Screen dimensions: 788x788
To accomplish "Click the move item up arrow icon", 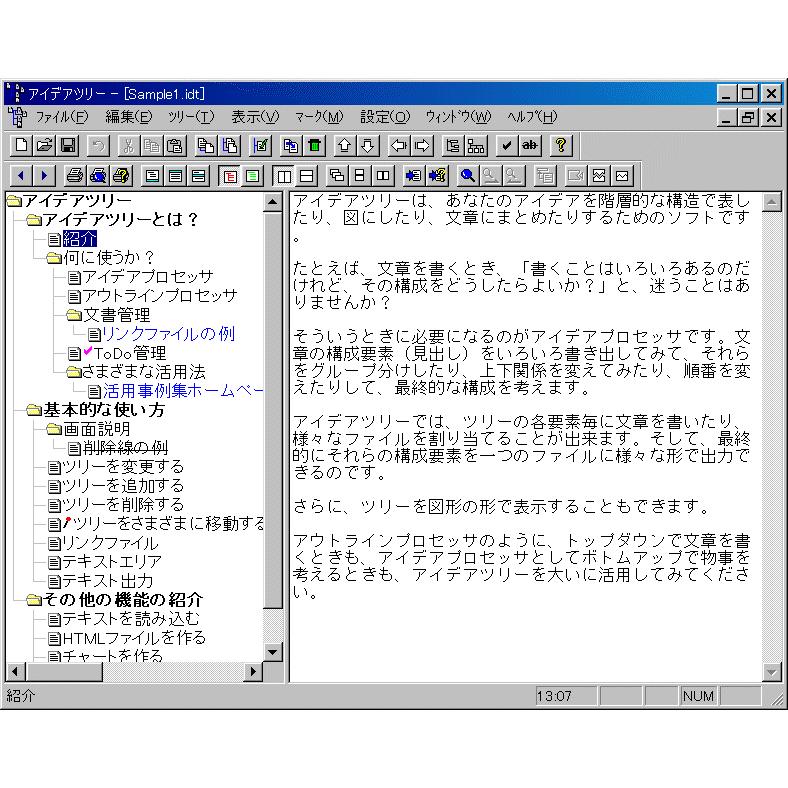I will (344, 145).
